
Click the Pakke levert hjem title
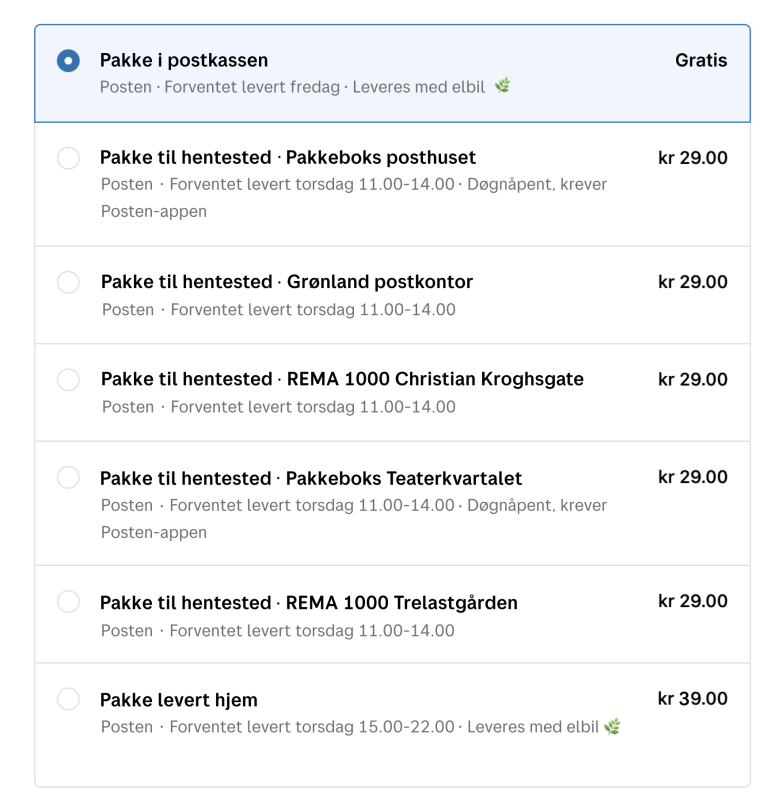tap(179, 699)
